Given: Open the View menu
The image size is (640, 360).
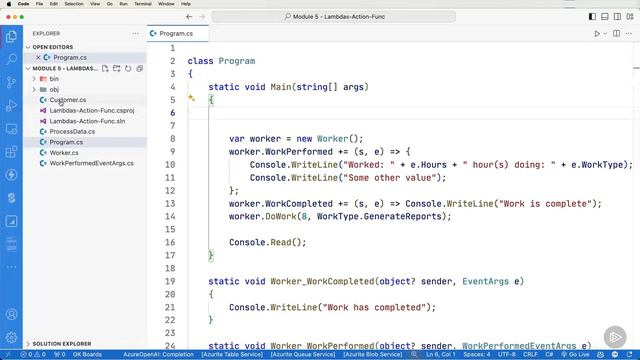Looking at the screenshot, I should coord(95,4).
